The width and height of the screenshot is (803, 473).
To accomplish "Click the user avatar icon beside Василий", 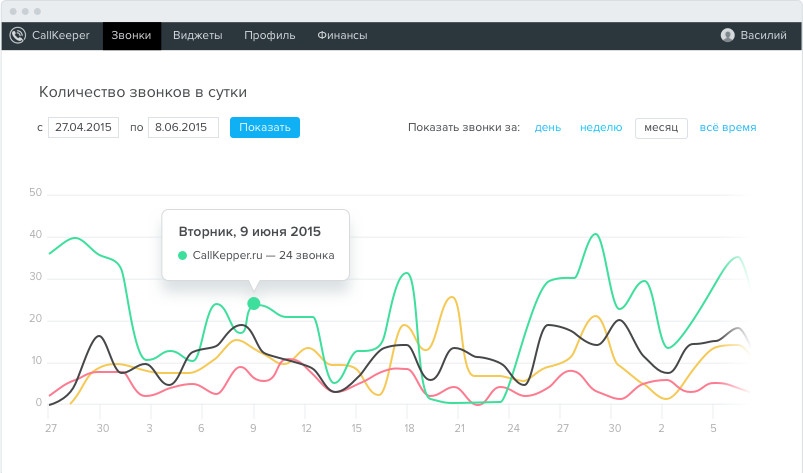I will (727, 35).
